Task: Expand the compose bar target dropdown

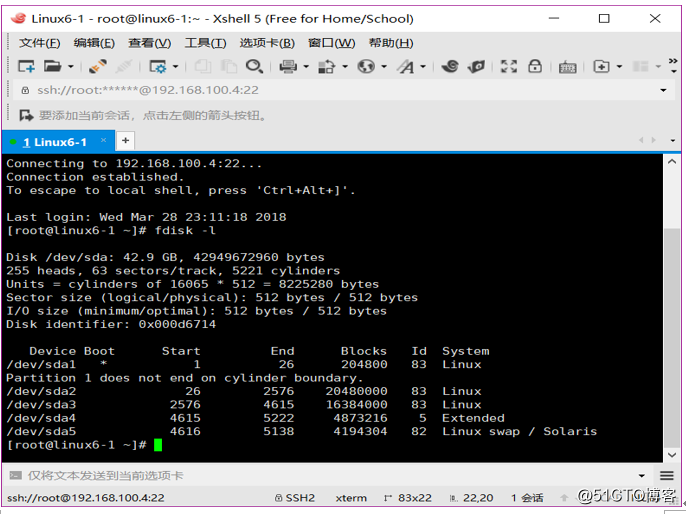Action: (641, 476)
